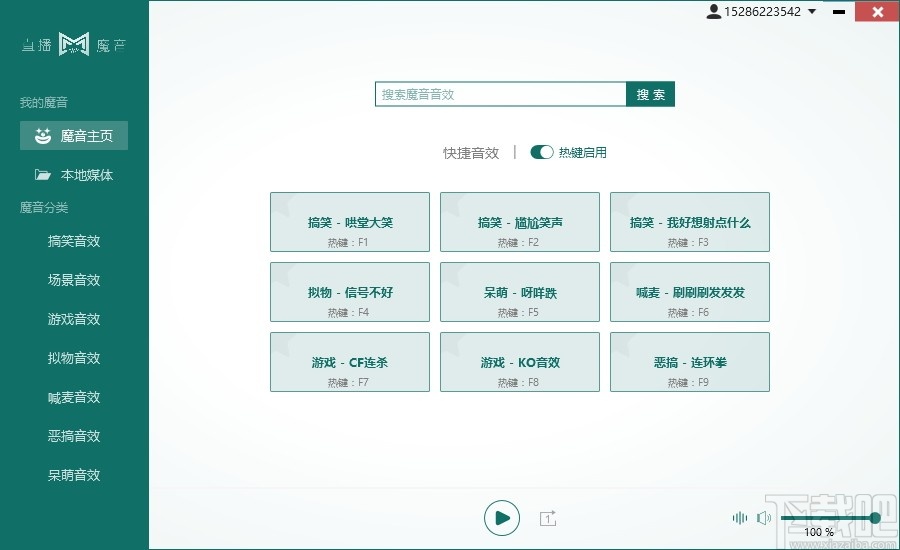
Task: Play the 恶搞 - 连环拳 sound effect
Action: 689,362
